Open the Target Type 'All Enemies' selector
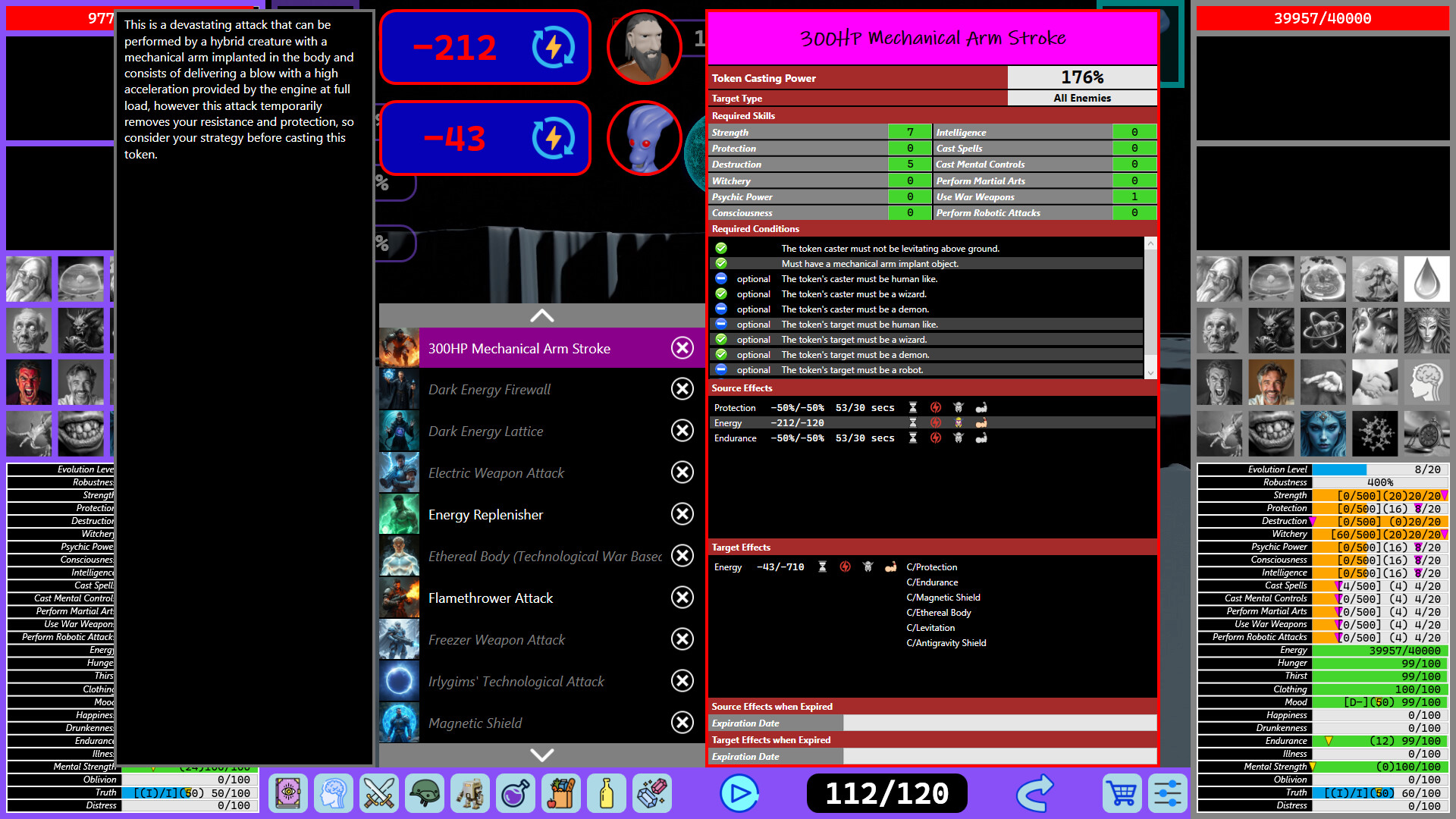This screenshot has width=1456, height=819. (x=1081, y=98)
